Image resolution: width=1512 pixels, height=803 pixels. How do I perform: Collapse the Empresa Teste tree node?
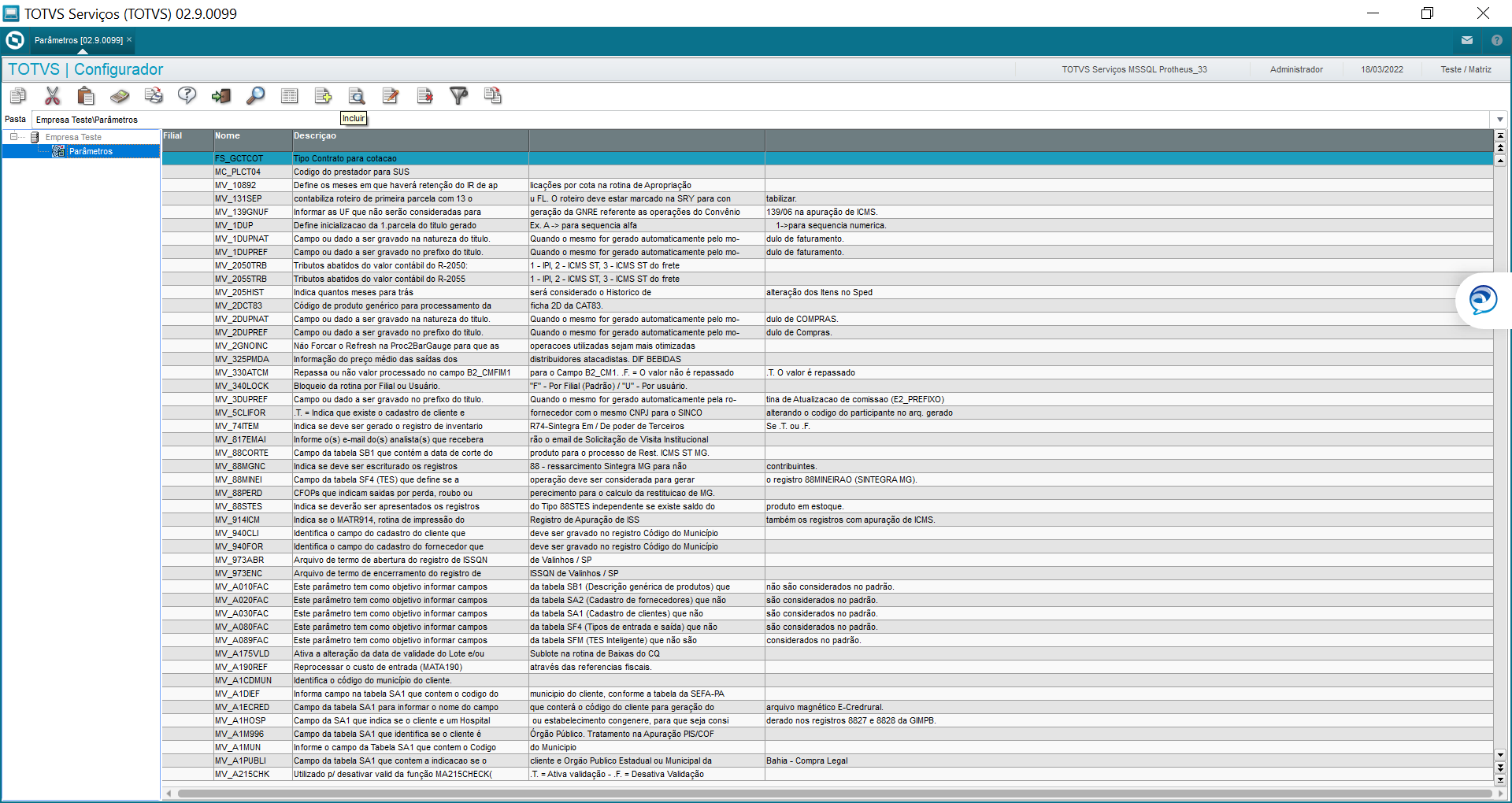click(x=13, y=137)
